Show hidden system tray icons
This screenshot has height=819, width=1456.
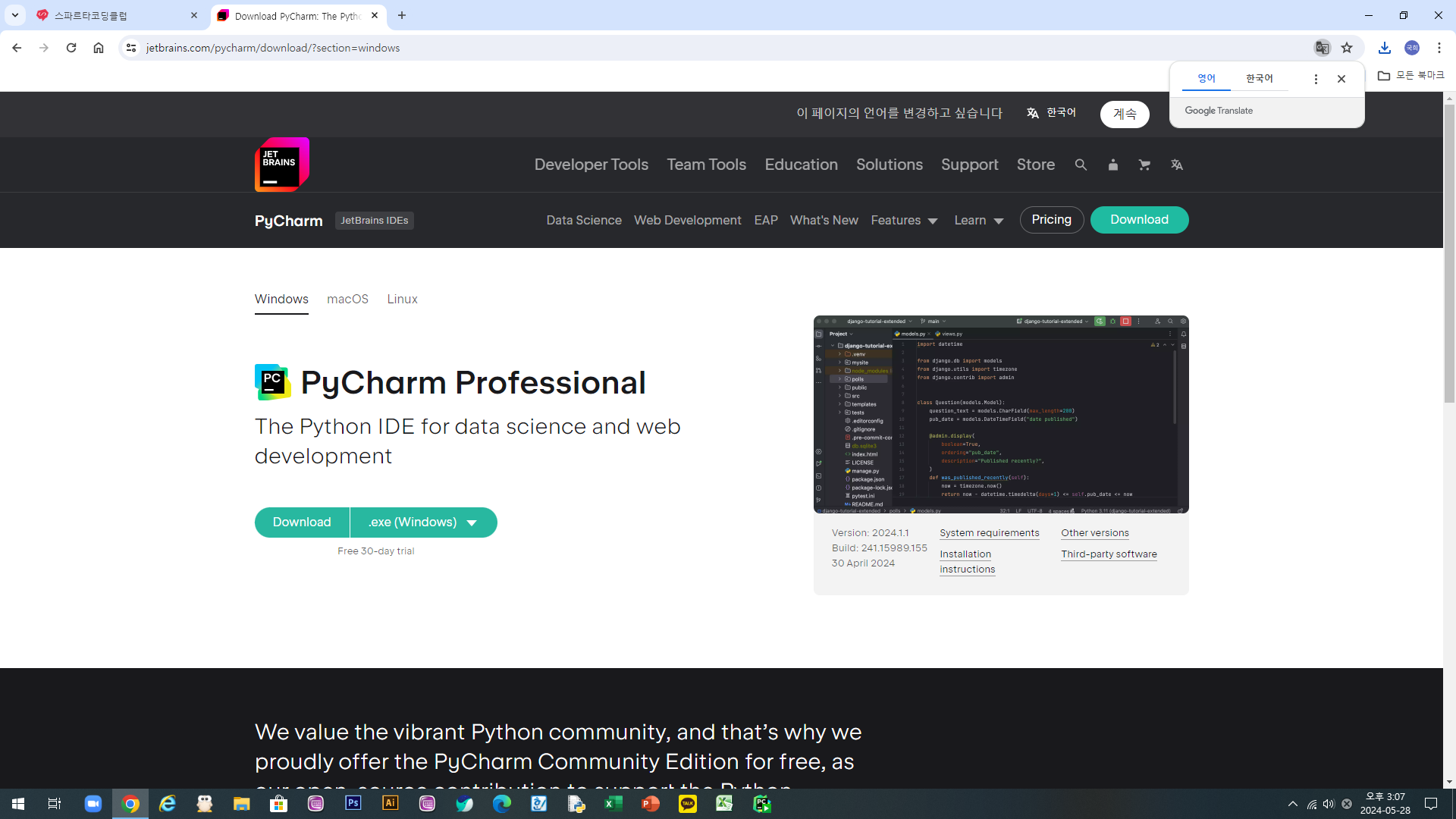[x=1293, y=804]
